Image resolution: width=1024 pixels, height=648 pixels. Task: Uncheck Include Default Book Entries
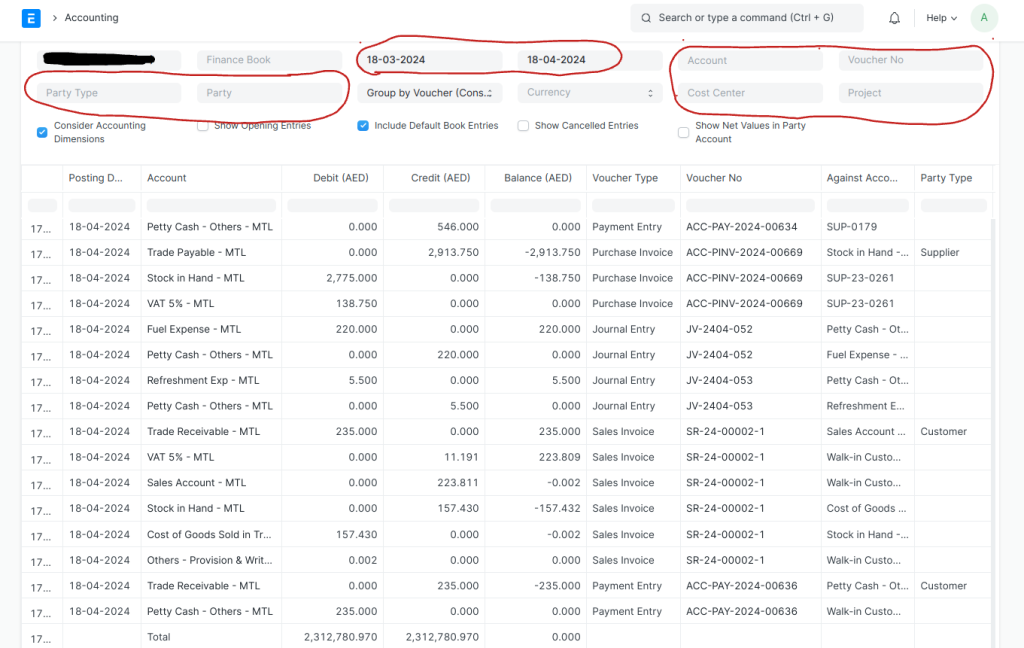pyautogui.click(x=363, y=126)
